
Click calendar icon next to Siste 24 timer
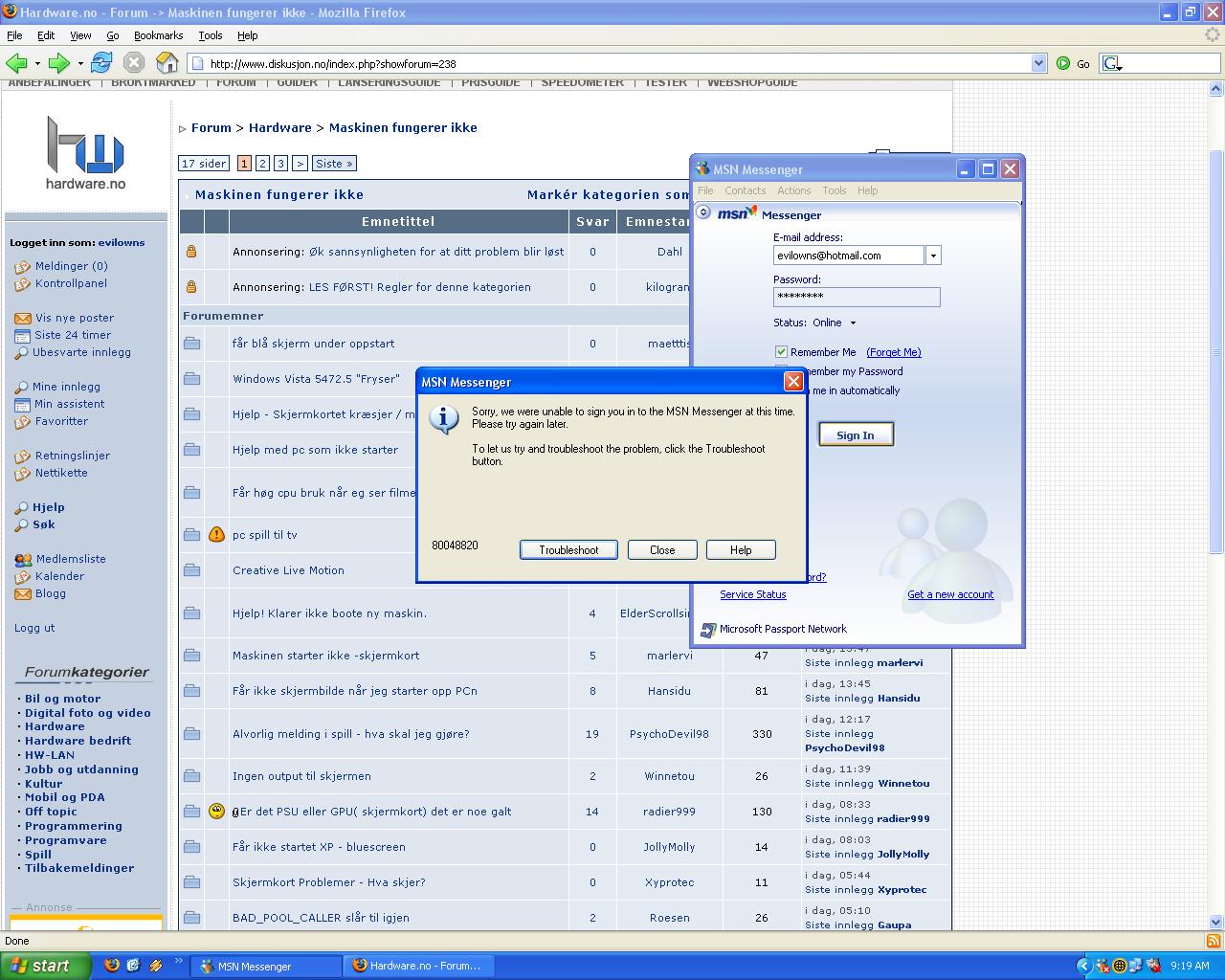pyautogui.click(x=23, y=335)
